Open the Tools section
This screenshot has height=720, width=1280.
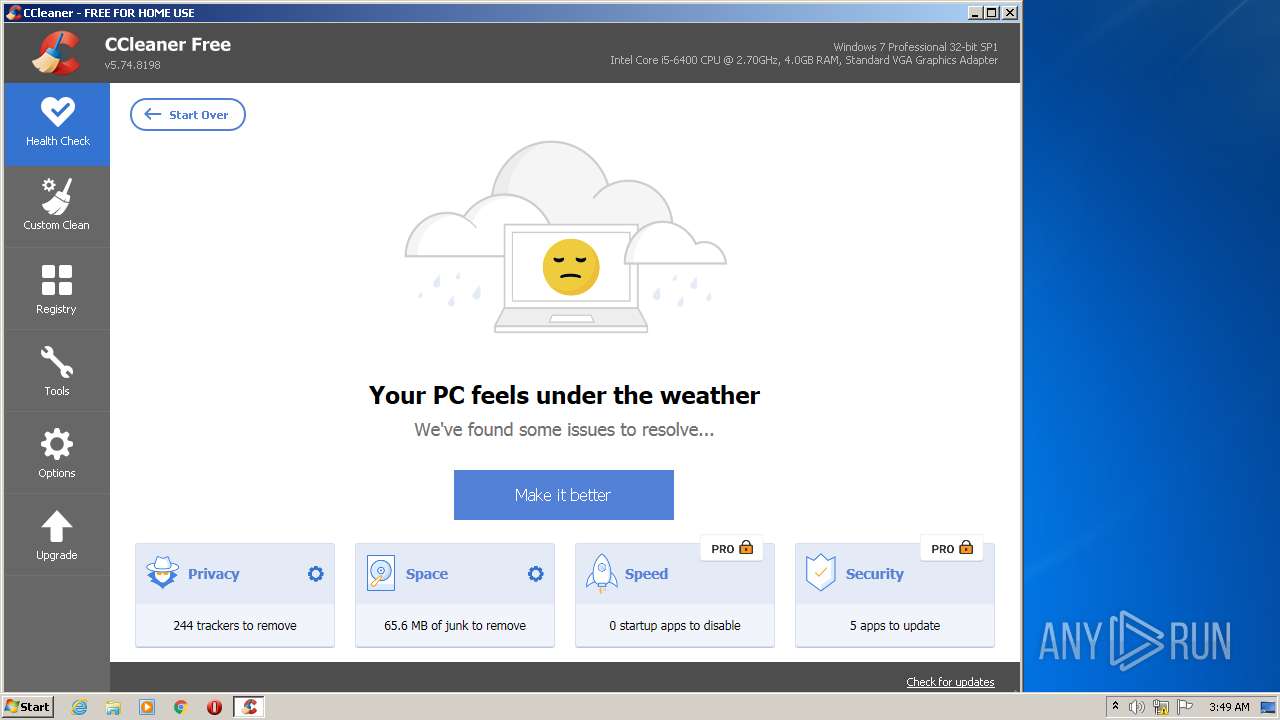pyautogui.click(x=57, y=371)
